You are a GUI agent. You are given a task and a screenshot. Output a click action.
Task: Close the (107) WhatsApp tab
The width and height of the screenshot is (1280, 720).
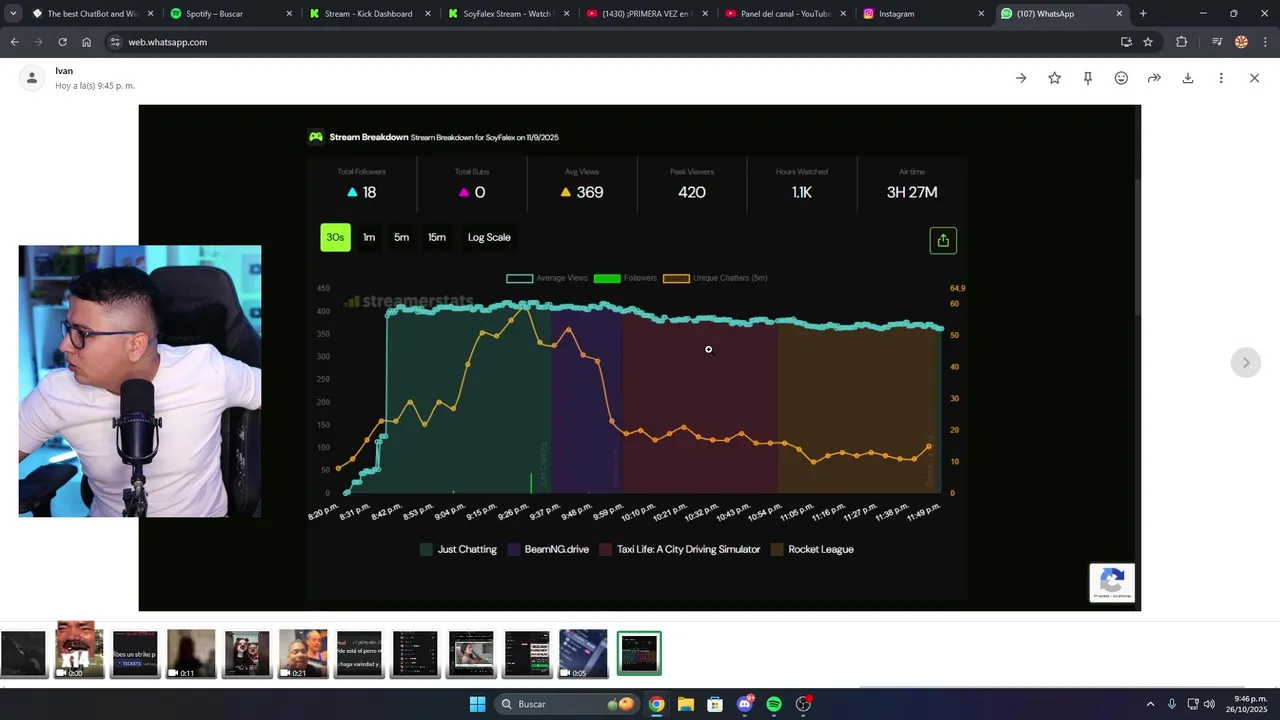(1119, 14)
